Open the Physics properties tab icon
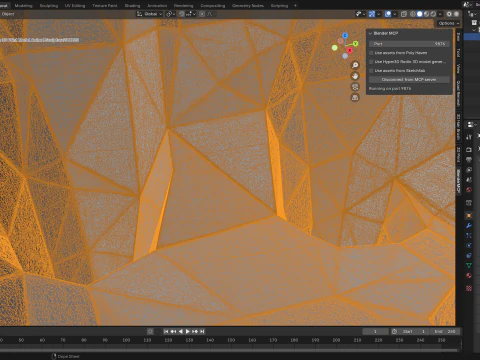Screen dimensions: 480x360 coord(469,245)
